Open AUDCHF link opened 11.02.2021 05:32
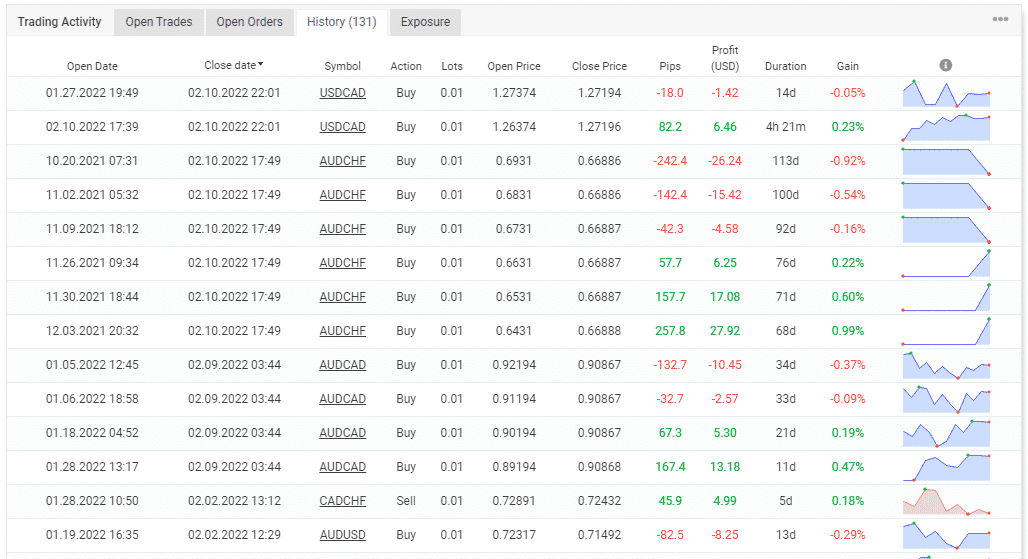The height and width of the screenshot is (559, 1028). coord(342,195)
